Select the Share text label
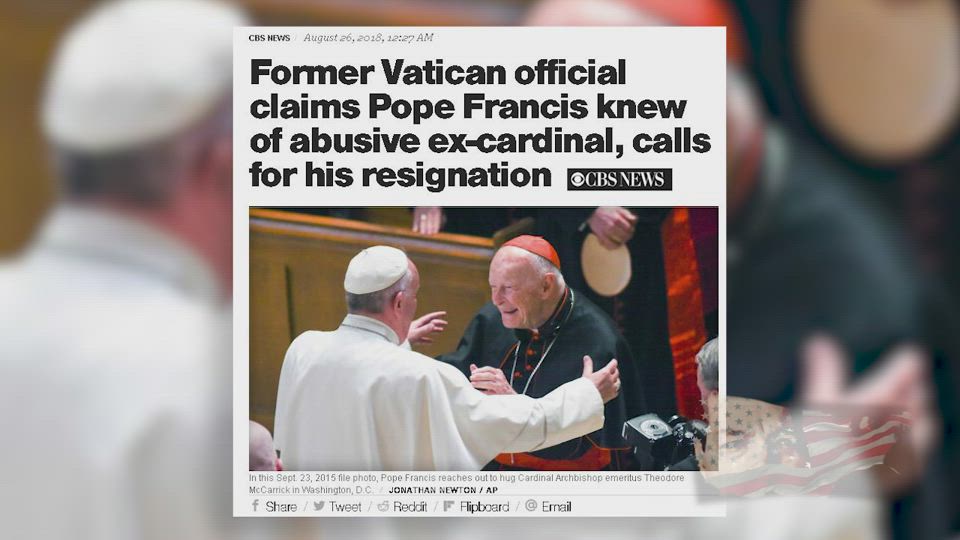The image size is (960, 540). point(281,506)
